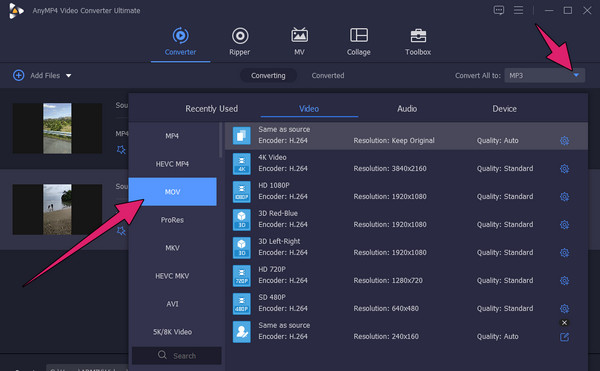Click the 4K Video preset icon
This screenshot has height=371, width=600.
242,164
